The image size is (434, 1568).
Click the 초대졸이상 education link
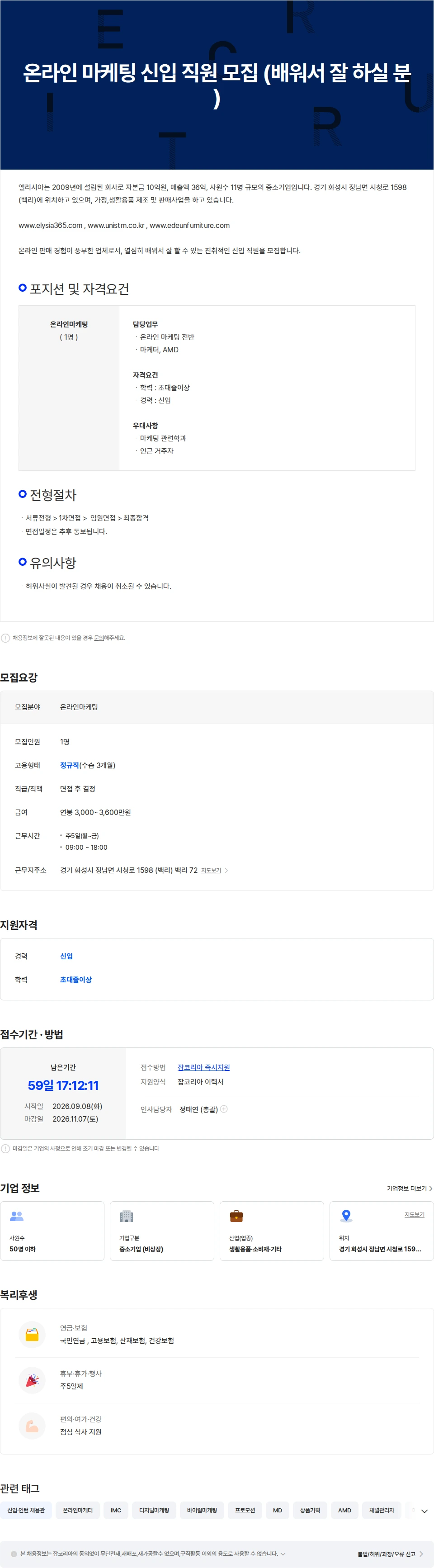coord(76,980)
